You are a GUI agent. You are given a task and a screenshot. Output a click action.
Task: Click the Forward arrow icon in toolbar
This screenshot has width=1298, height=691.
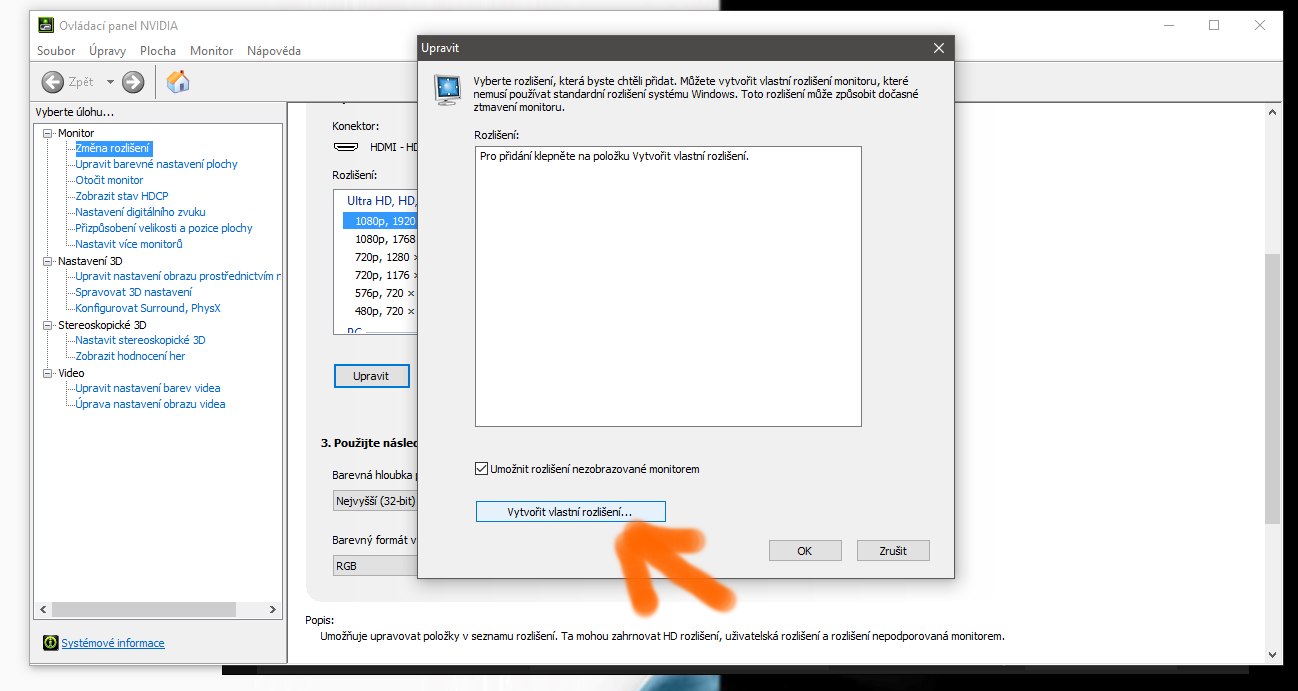tap(133, 82)
